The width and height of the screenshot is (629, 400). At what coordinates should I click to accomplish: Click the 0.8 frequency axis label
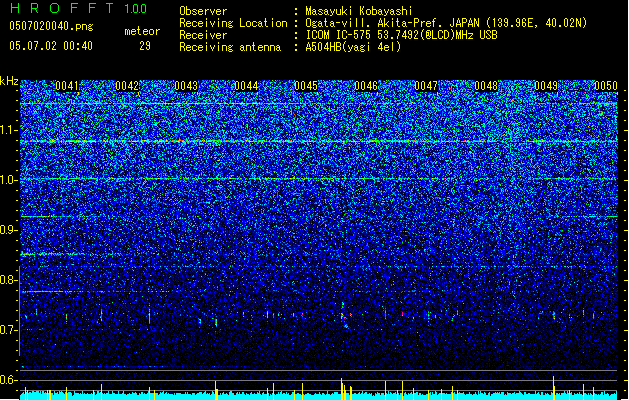9,280
